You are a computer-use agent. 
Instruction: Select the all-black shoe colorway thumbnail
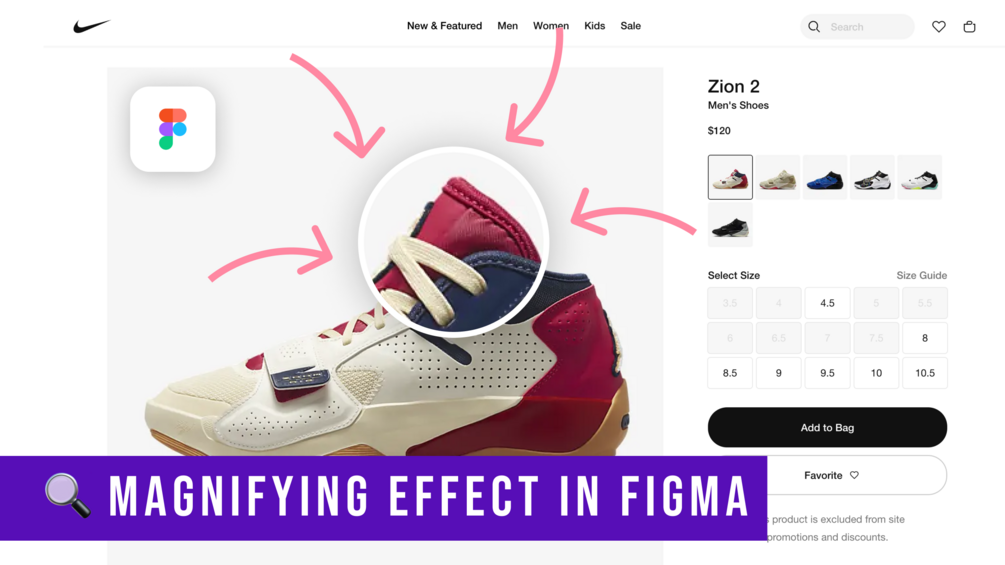(x=730, y=225)
